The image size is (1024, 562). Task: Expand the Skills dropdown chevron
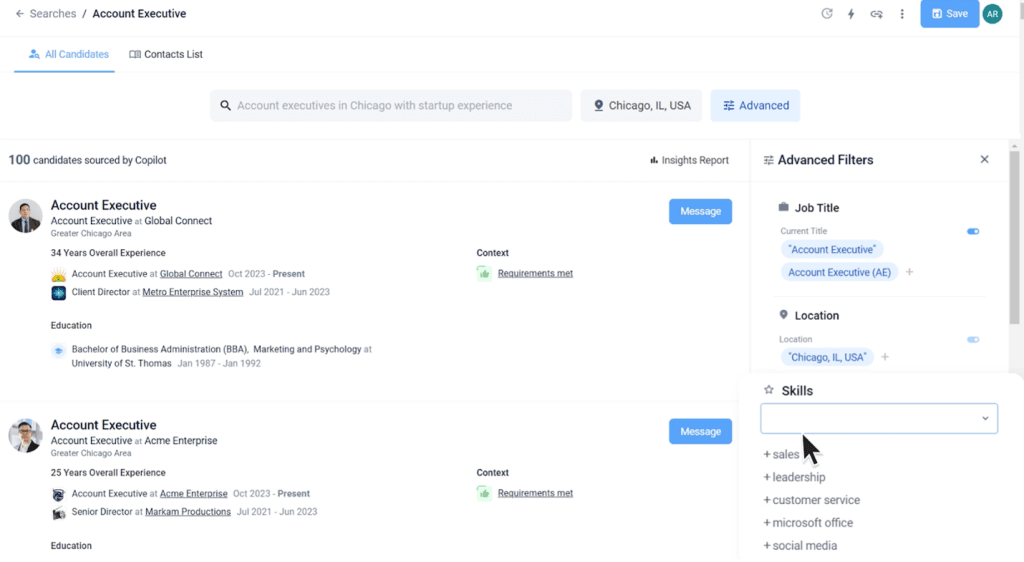[985, 419]
